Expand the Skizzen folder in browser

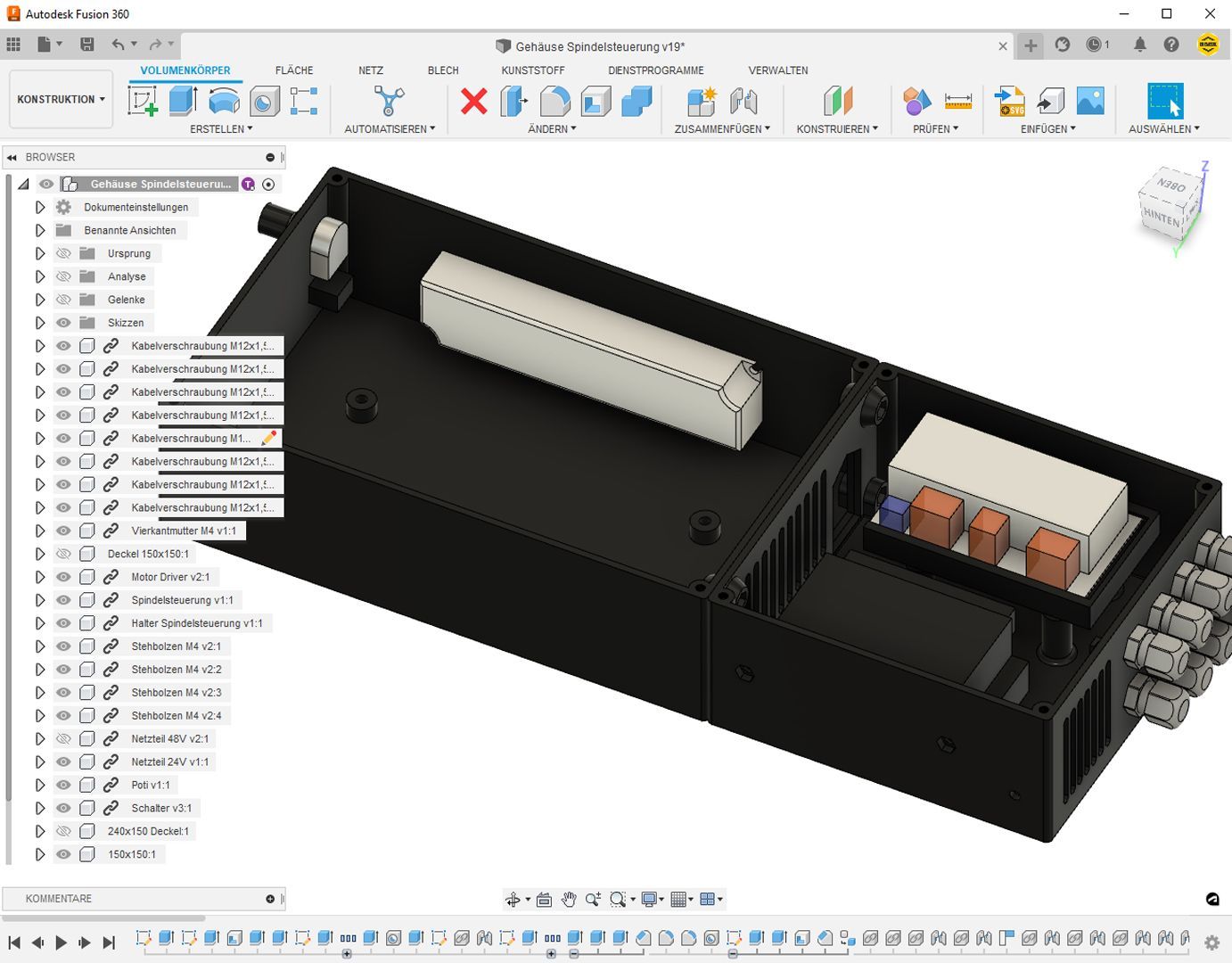point(40,323)
